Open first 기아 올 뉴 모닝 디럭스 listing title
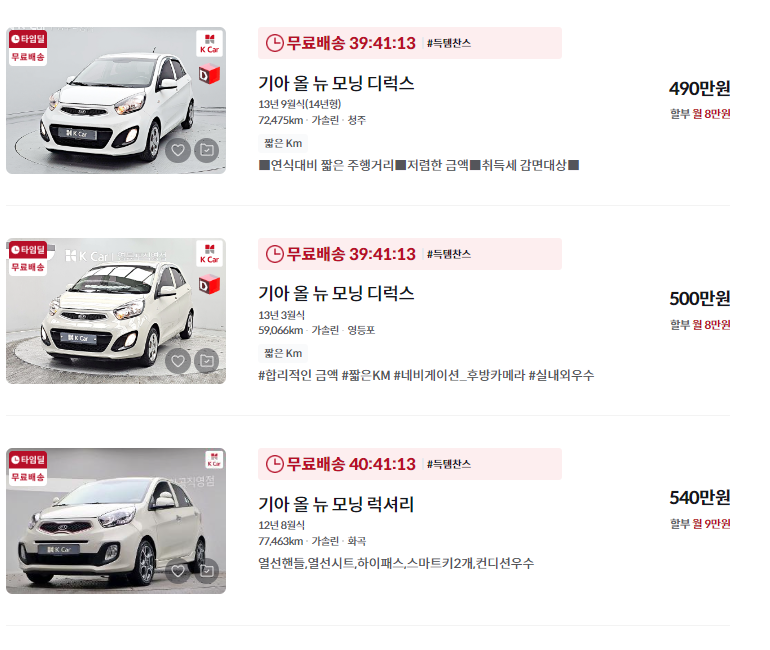 click(x=336, y=83)
